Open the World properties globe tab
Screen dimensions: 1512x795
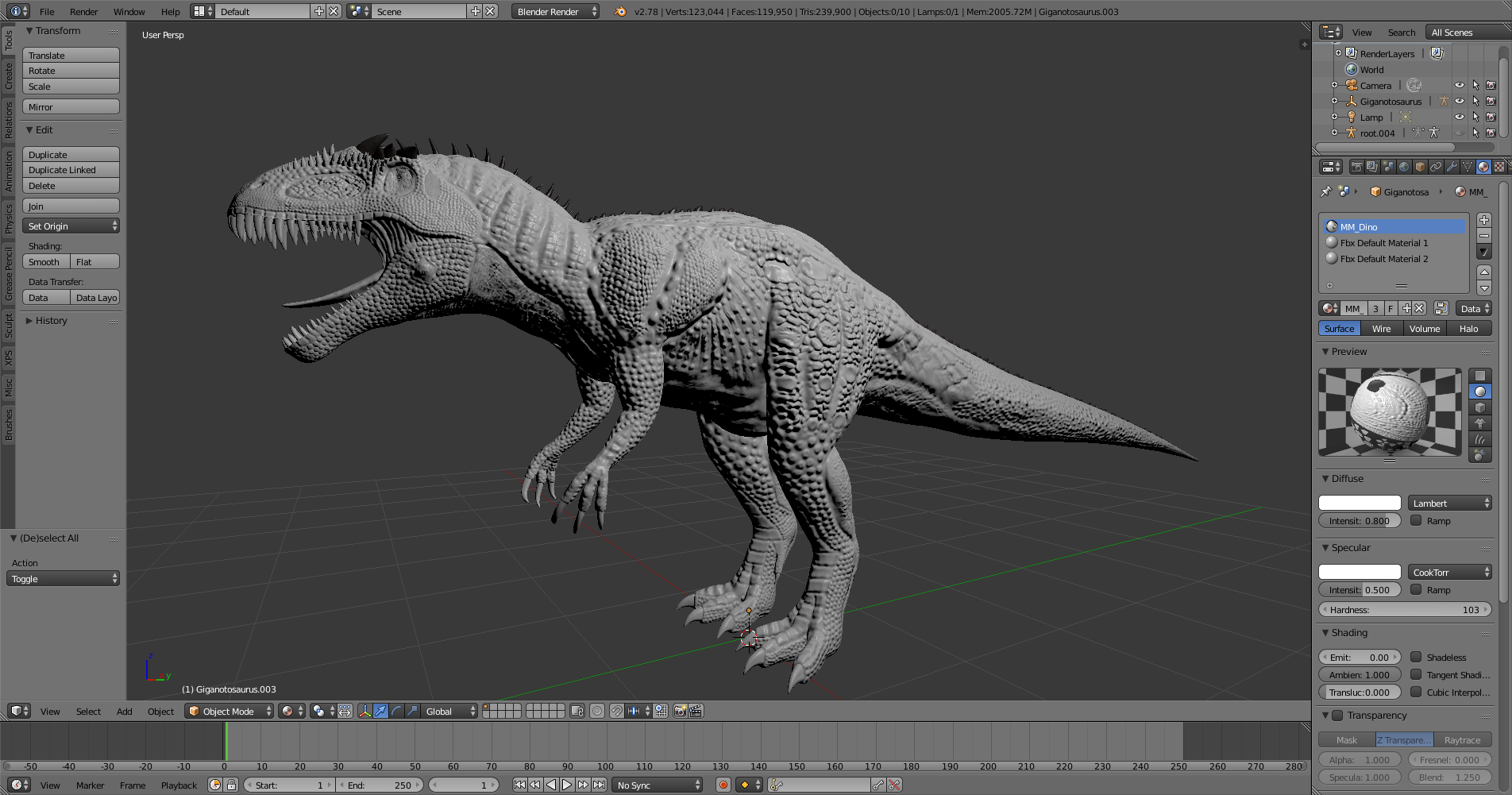(1404, 167)
